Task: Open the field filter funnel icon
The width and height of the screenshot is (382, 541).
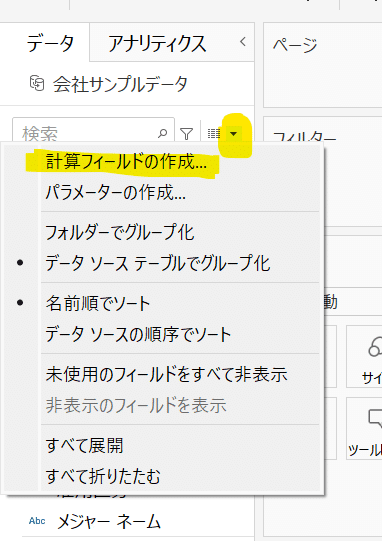Action: (187, 134)
